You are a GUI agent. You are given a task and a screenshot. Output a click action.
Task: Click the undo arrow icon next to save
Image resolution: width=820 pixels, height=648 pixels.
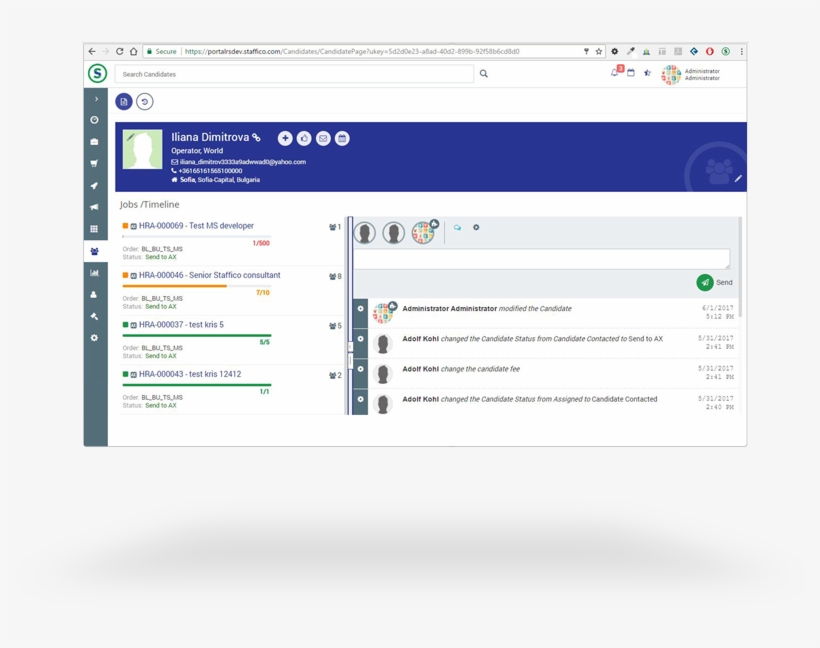144,101
